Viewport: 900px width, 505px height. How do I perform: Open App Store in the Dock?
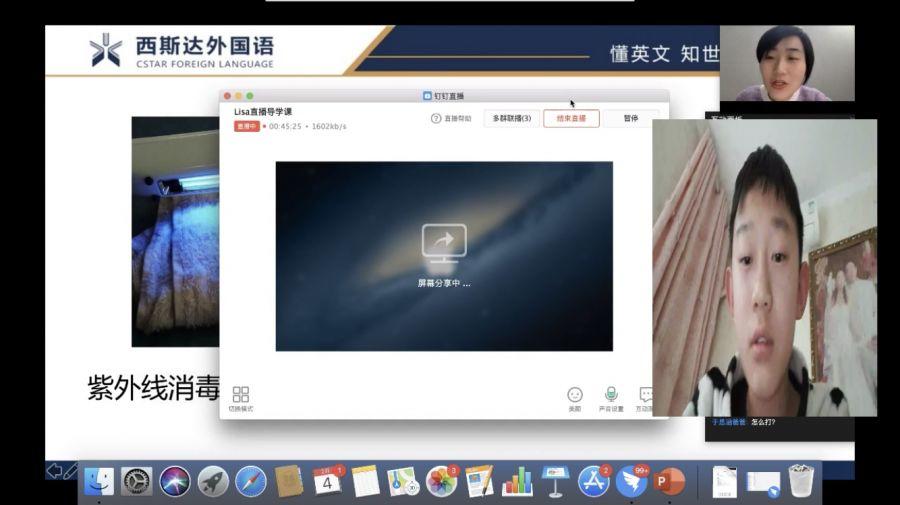[593, 481]
